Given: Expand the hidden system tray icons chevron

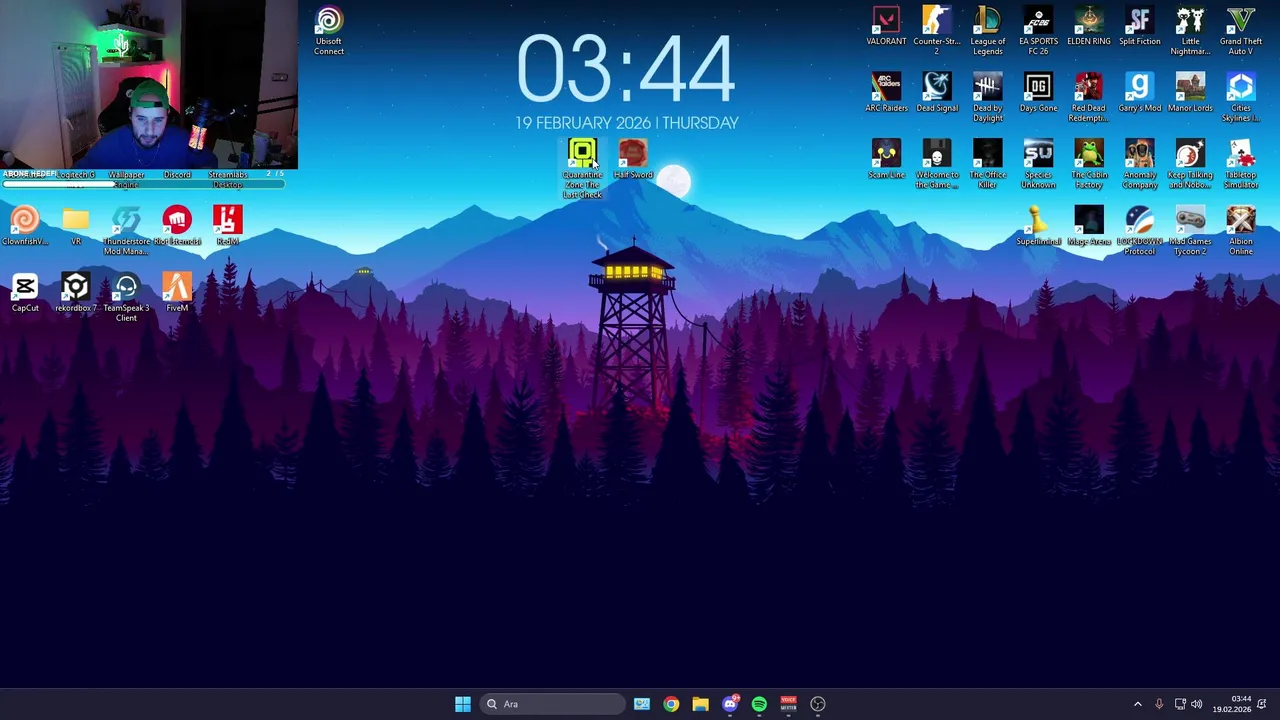Looking at the screenshot, I should pyautogui.click(x=1137, y=704).
